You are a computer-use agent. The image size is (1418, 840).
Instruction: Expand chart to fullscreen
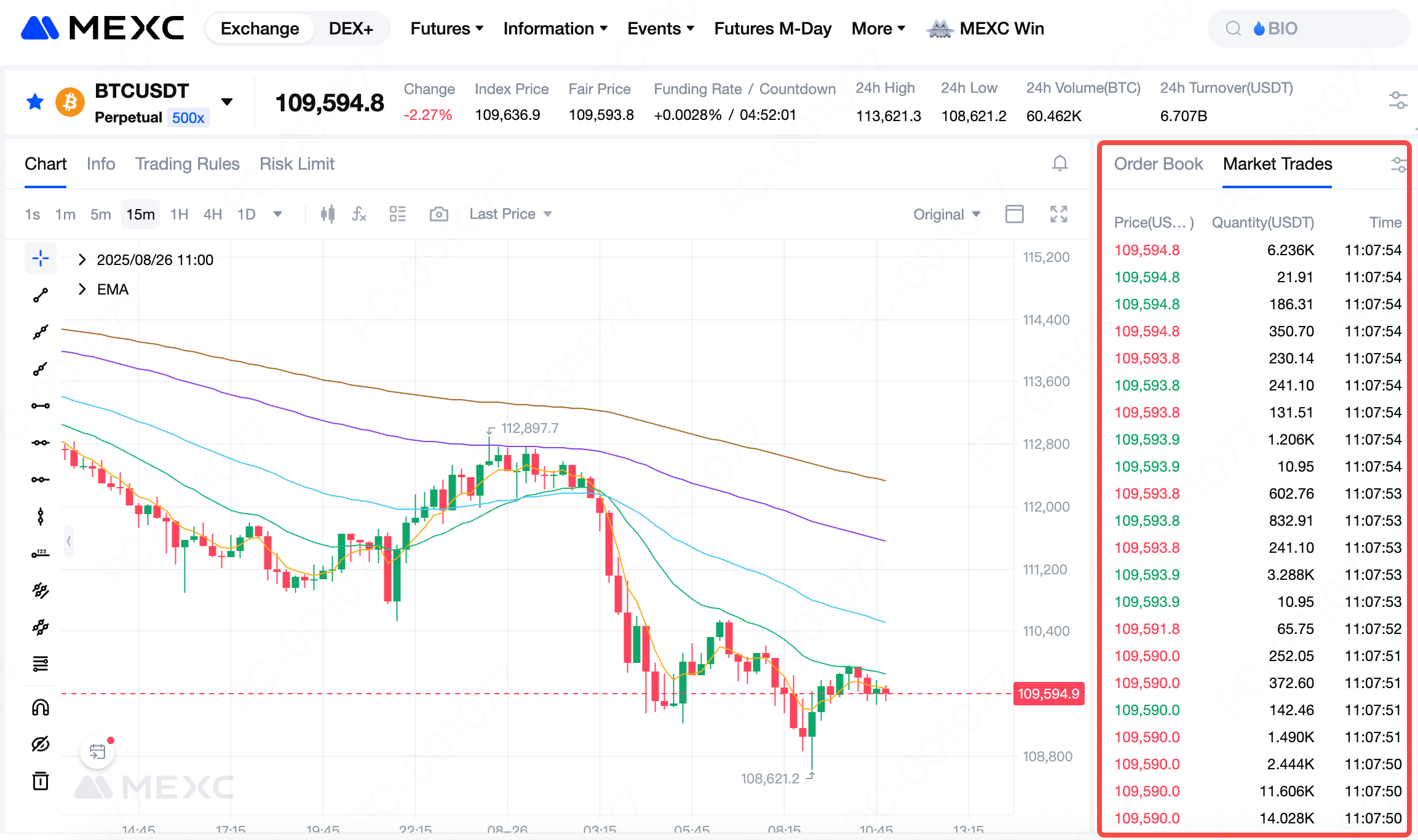tap(1058, 214)
